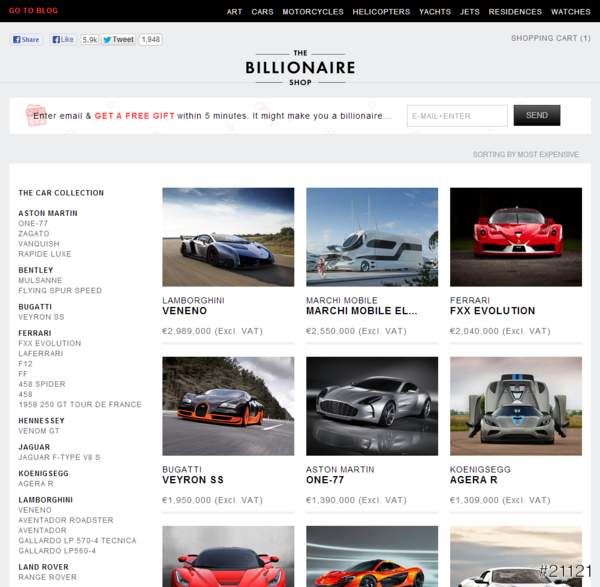Select RANGE ROVER in the sidebar
Viewport: 600px width, 587px height.
pyautogui.click(x=47, y=577)
